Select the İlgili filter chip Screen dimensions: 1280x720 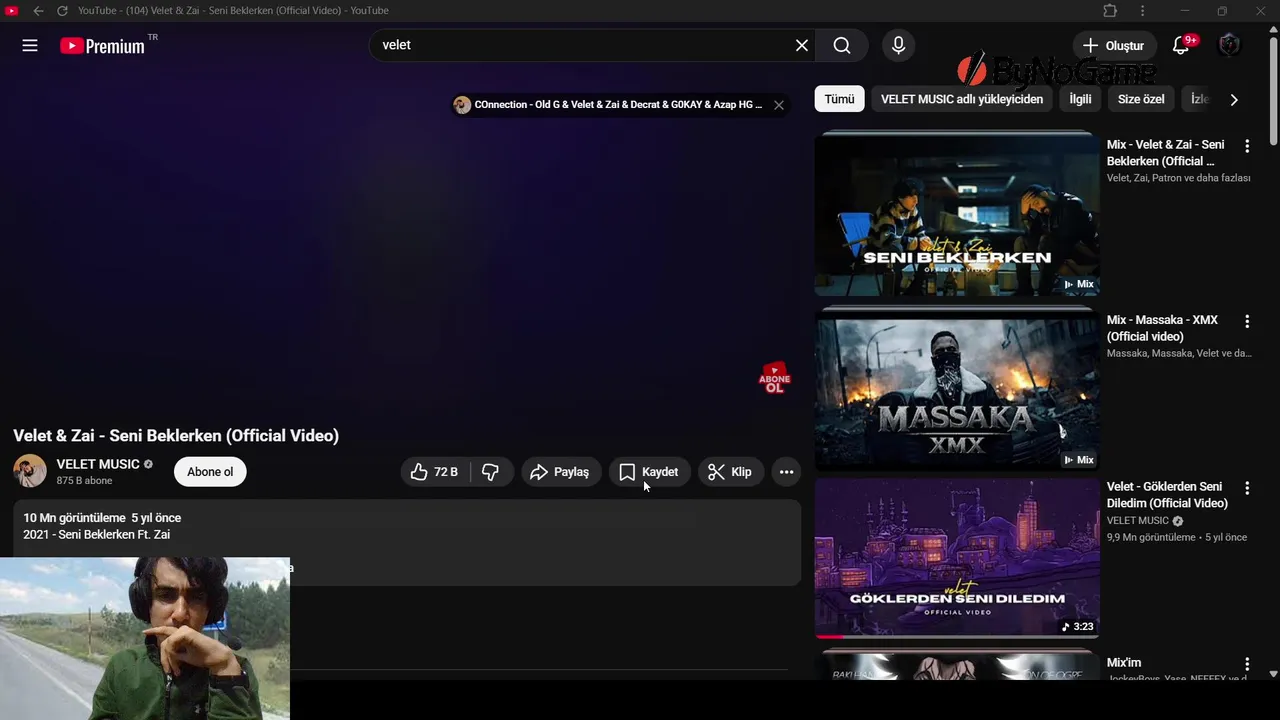[x=1080, y=99]
